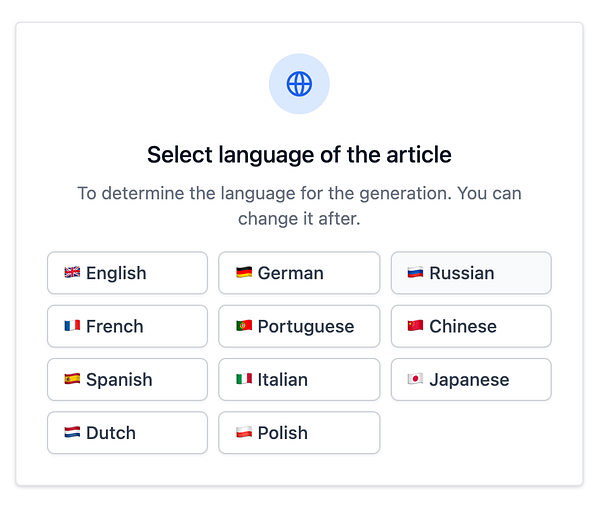The image size is (600, 509).
Task: Click the Japanese flag icon
Action: tap(416, 380)
